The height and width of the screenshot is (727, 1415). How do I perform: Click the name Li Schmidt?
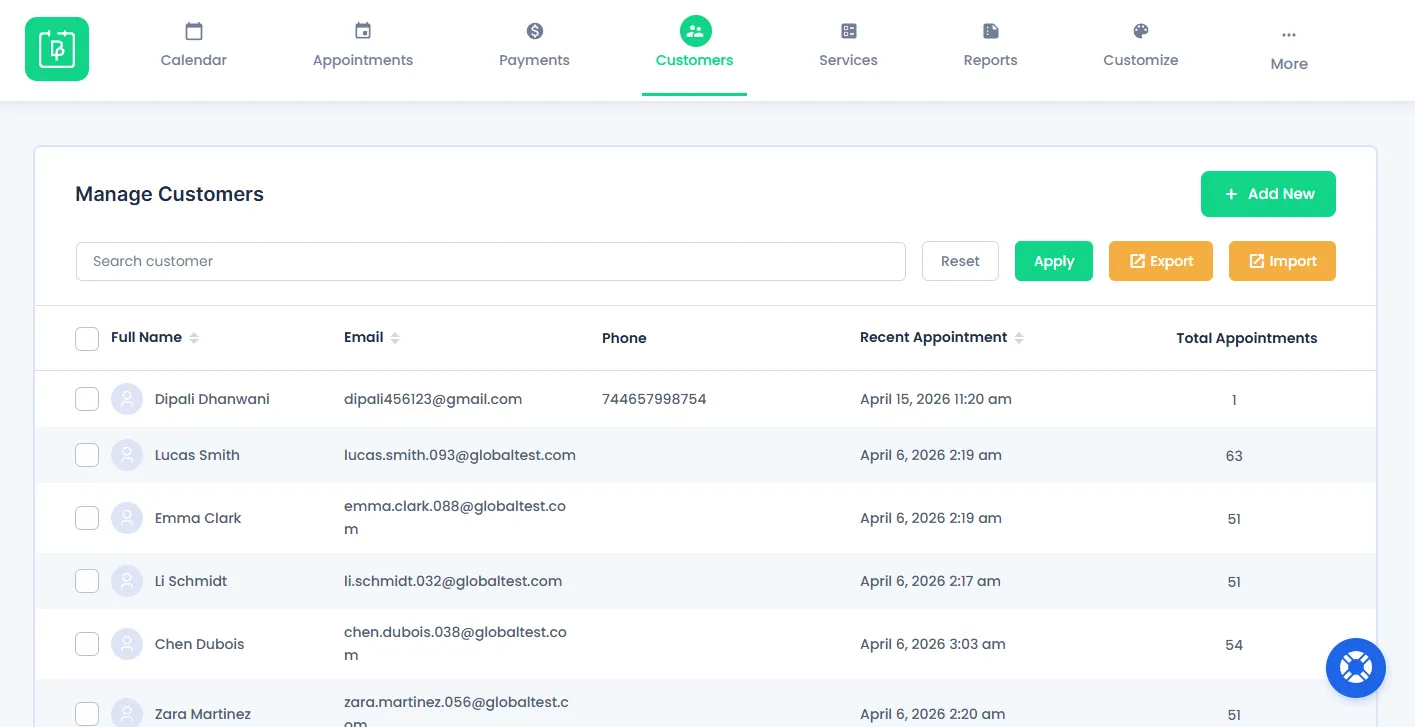point(191,581)
